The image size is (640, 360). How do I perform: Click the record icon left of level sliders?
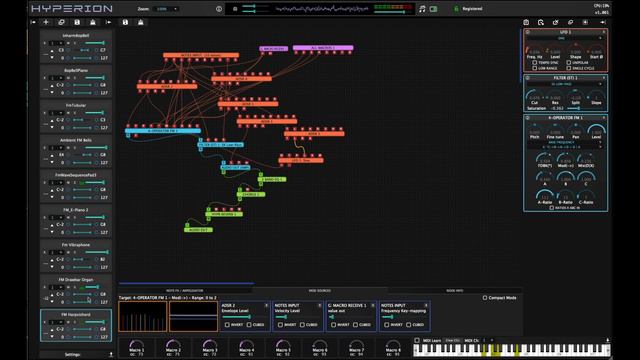[235, 9]
